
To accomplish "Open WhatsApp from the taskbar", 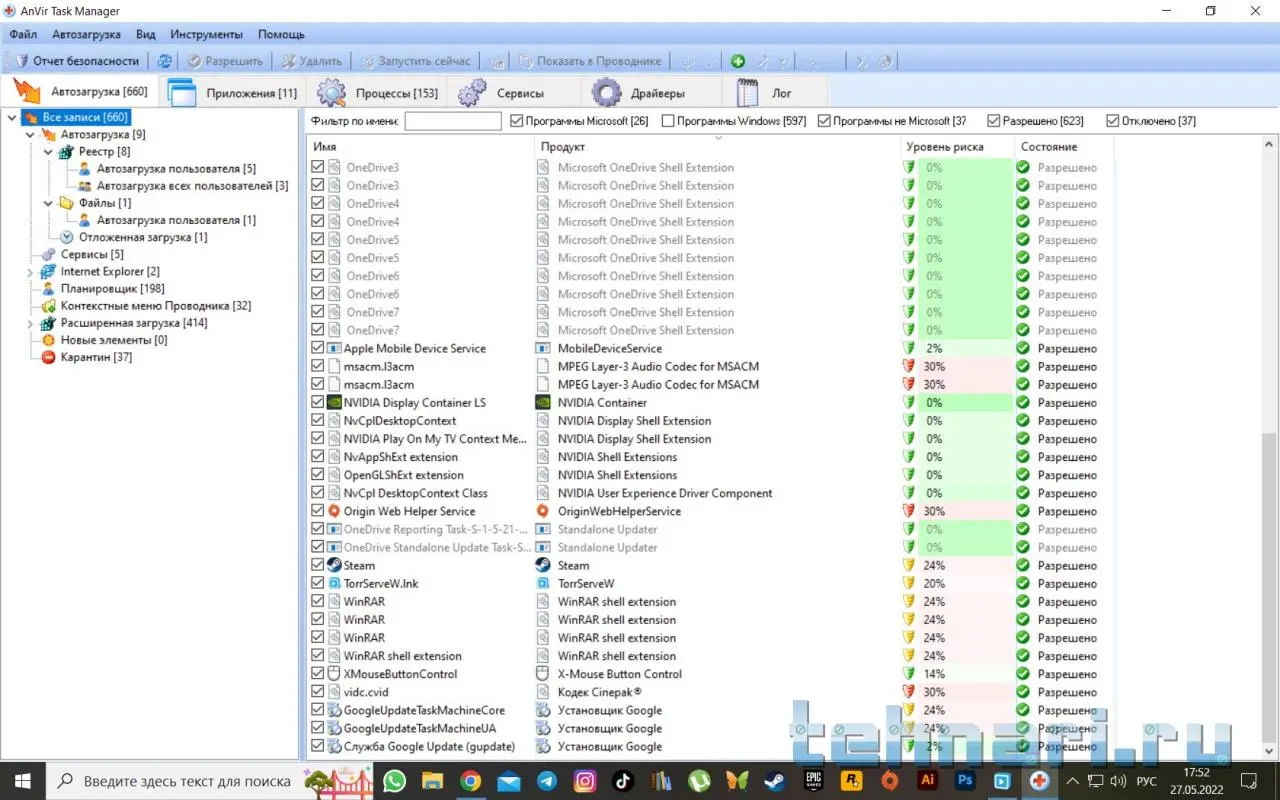I will [394, 780].
